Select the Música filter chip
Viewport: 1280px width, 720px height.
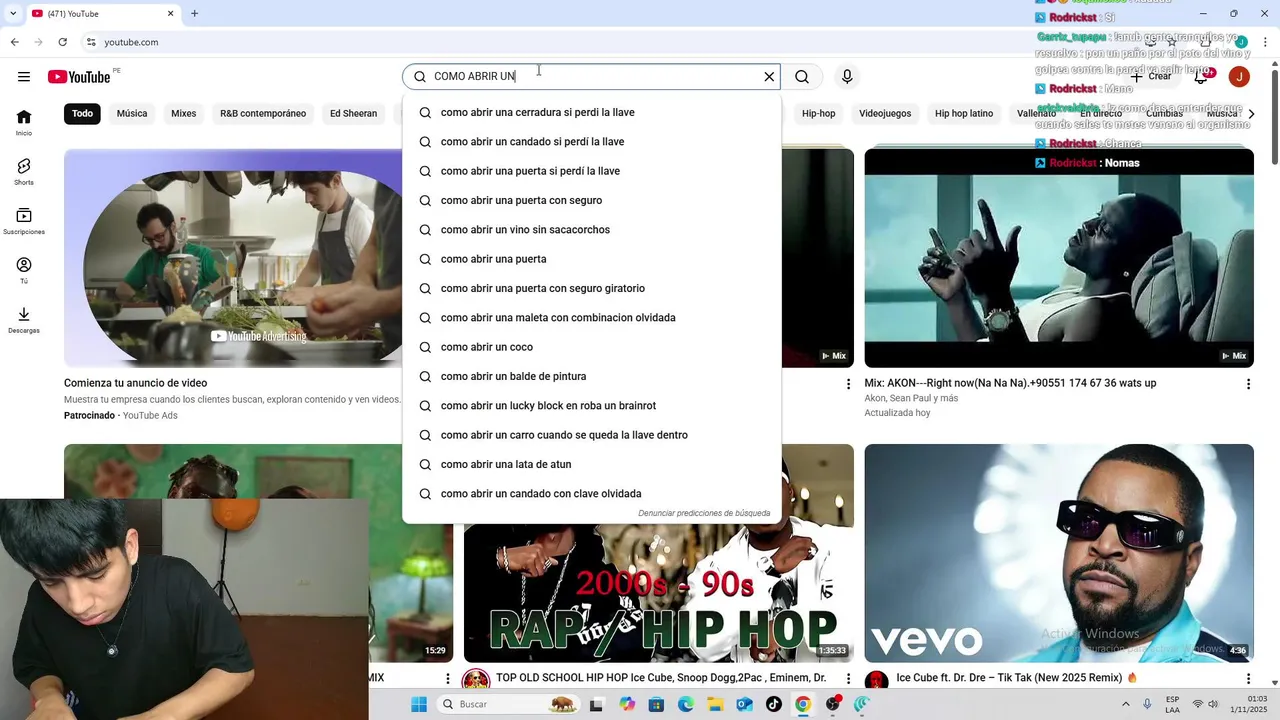coord(132,114)
